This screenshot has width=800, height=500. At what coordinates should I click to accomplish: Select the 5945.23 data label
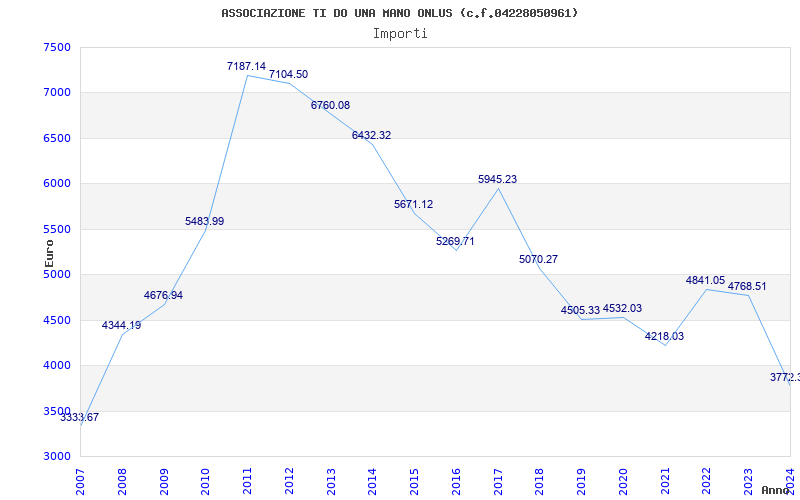click(x=497, y=180)
